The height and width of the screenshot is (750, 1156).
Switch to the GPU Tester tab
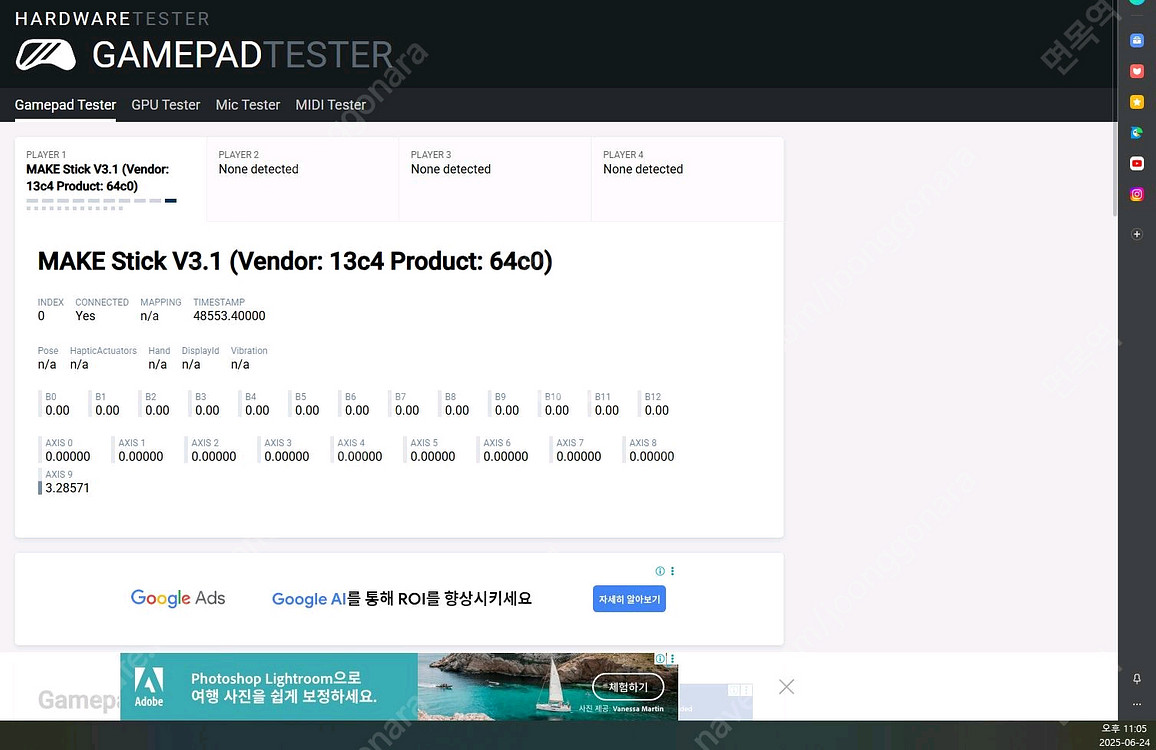[166, 105]
